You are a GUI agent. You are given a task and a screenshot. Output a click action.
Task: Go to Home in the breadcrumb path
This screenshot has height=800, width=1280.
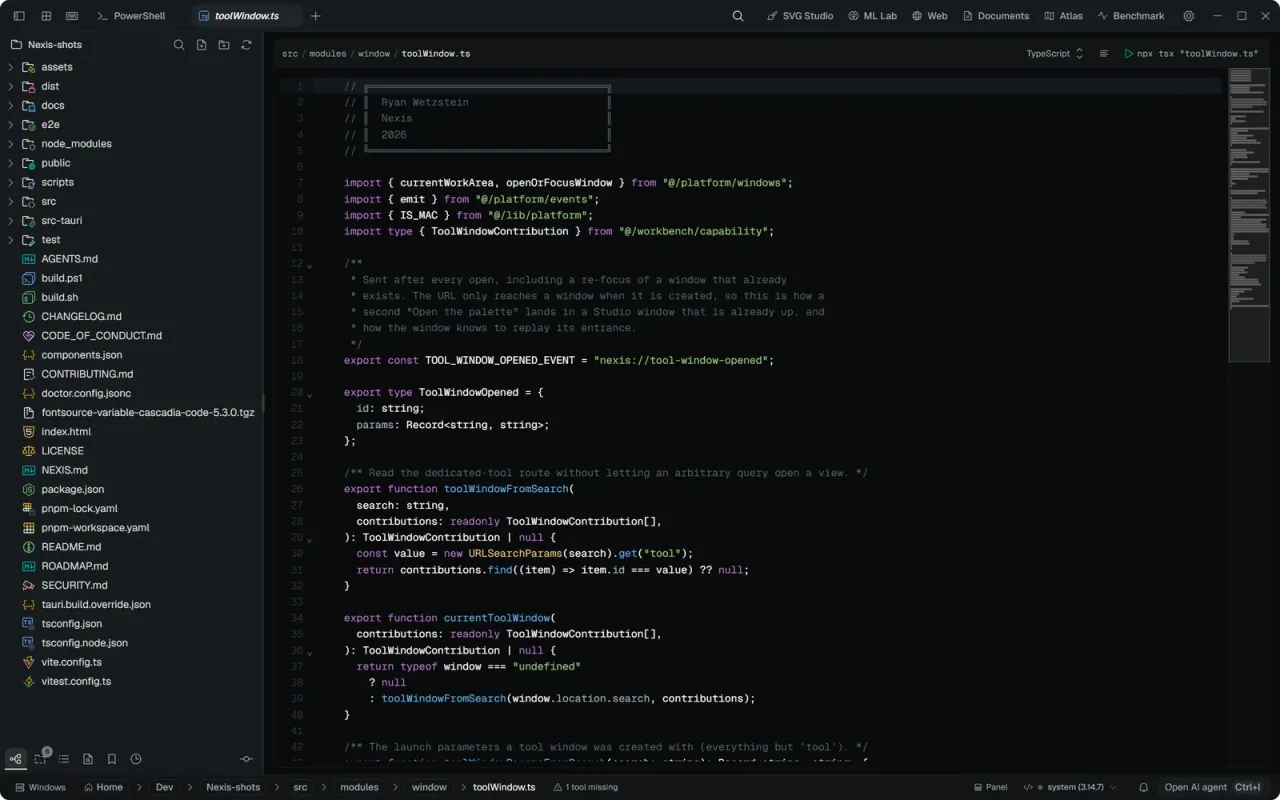(x=103, y=787)
